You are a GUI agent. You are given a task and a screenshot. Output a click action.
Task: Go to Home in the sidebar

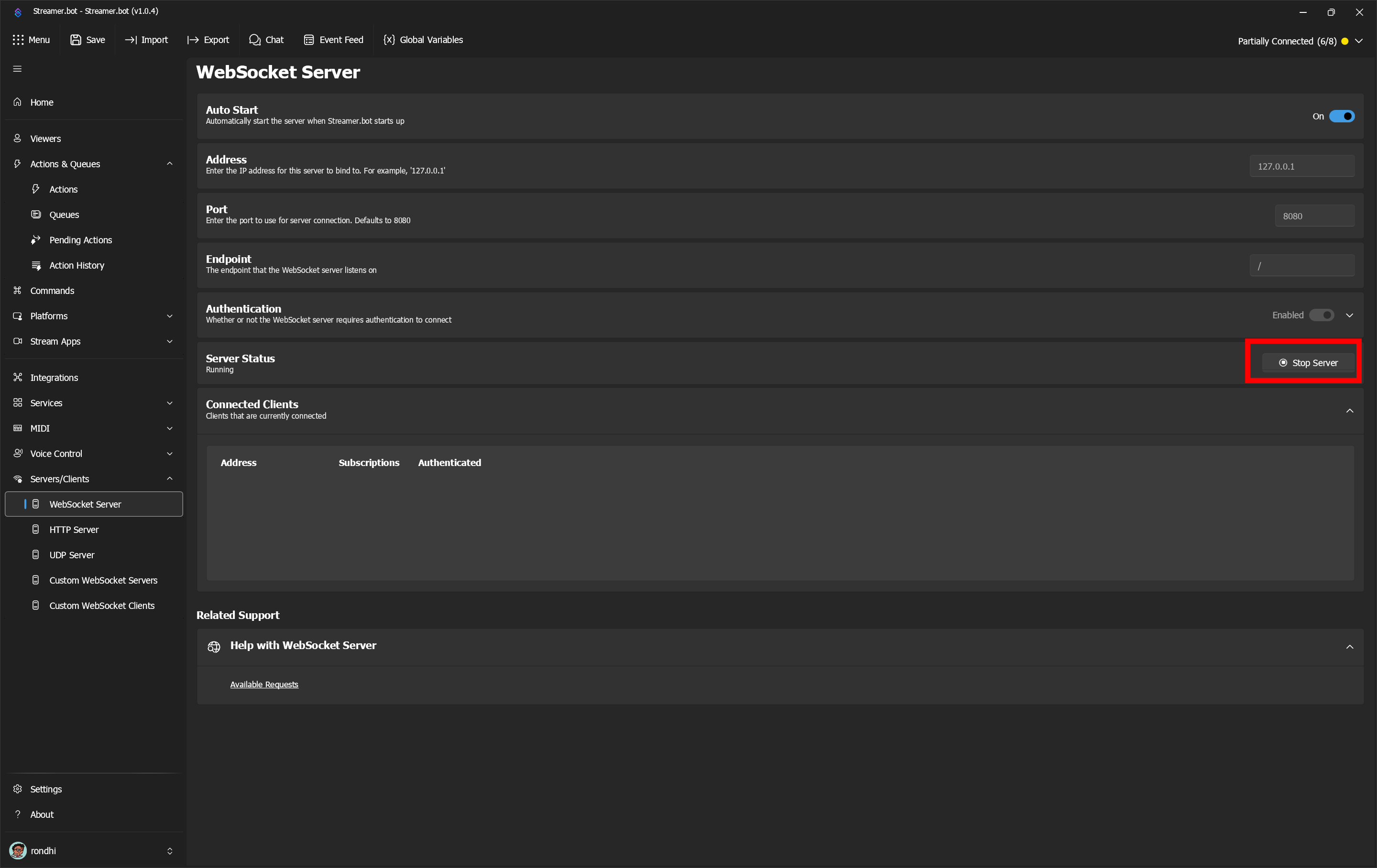(x=94, y=102)
